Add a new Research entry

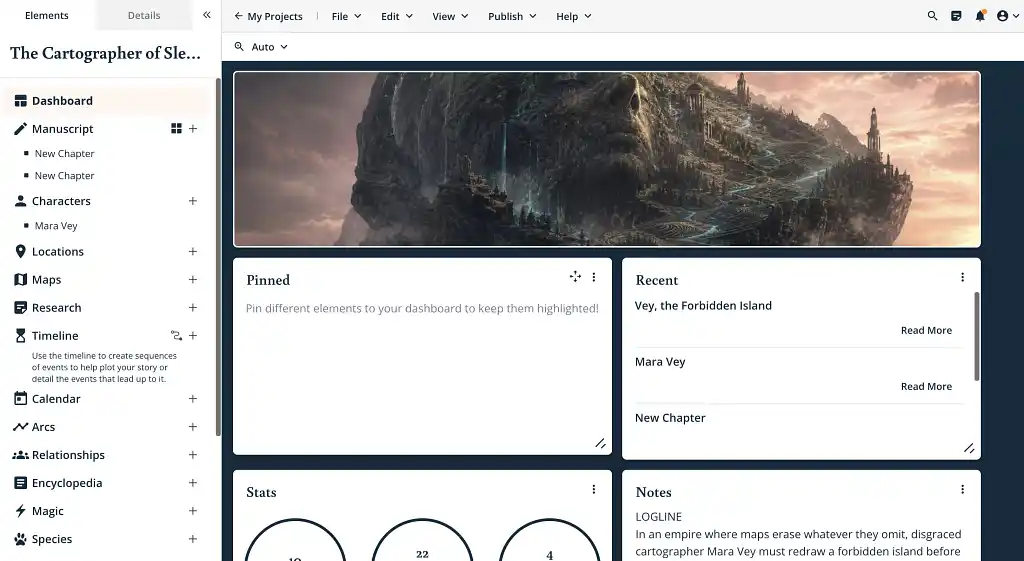[x=193, y=308]
